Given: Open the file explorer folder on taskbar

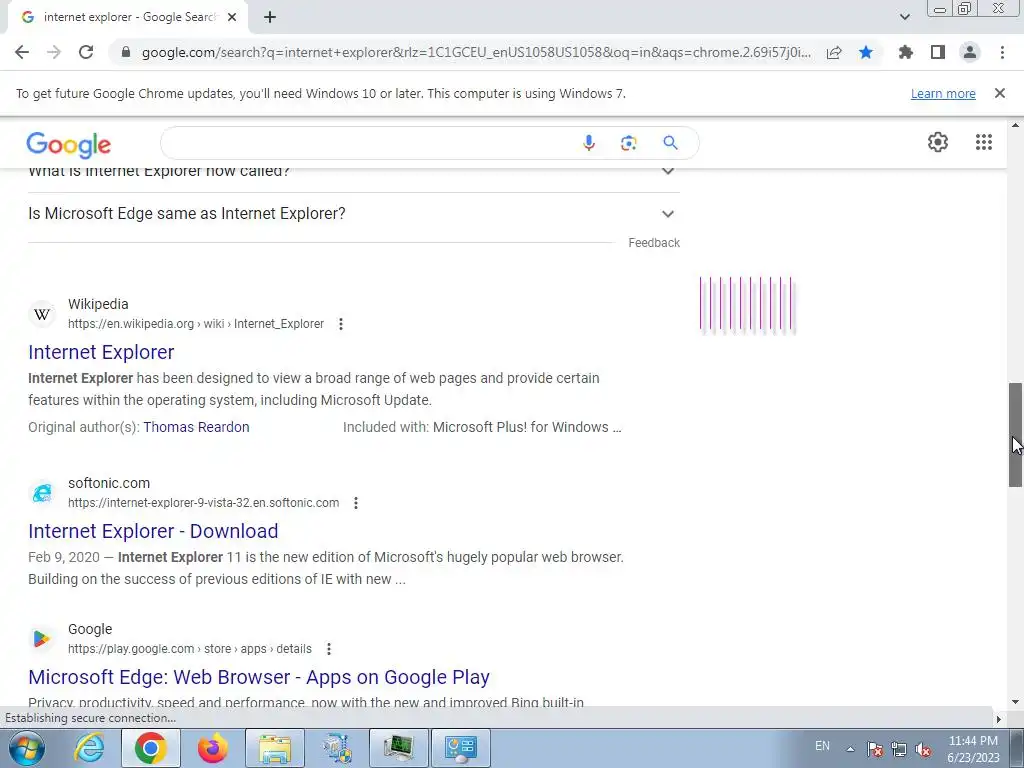Looking at the screenshot, I should tap(274, 748).
